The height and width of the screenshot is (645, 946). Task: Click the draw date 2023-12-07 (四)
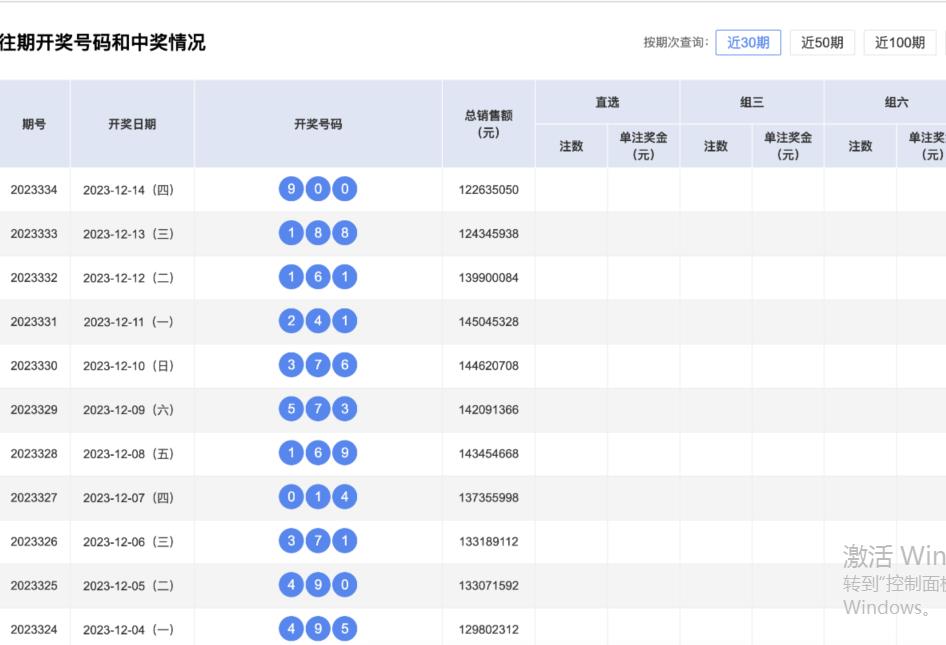click(x=129, y=498)
